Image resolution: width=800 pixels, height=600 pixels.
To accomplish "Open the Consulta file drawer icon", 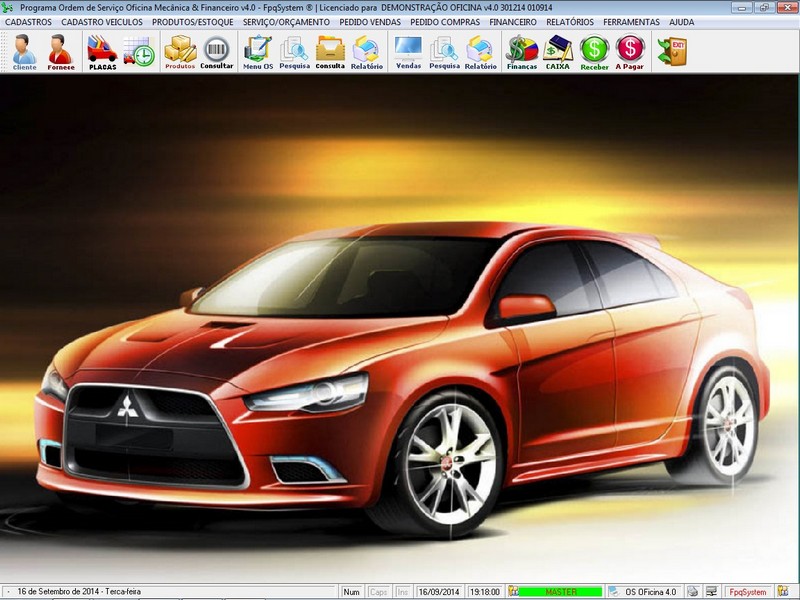I will [x=330, y=52].
